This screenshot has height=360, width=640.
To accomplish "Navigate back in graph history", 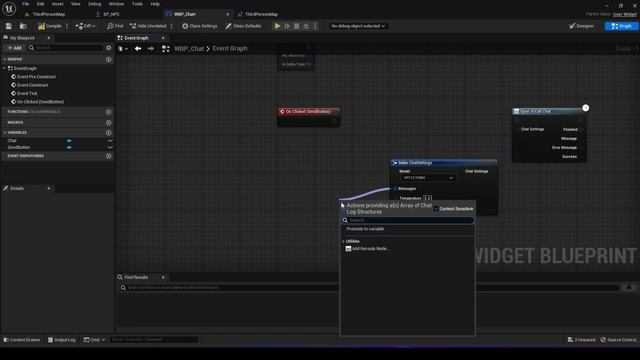I will pos(138,49).
